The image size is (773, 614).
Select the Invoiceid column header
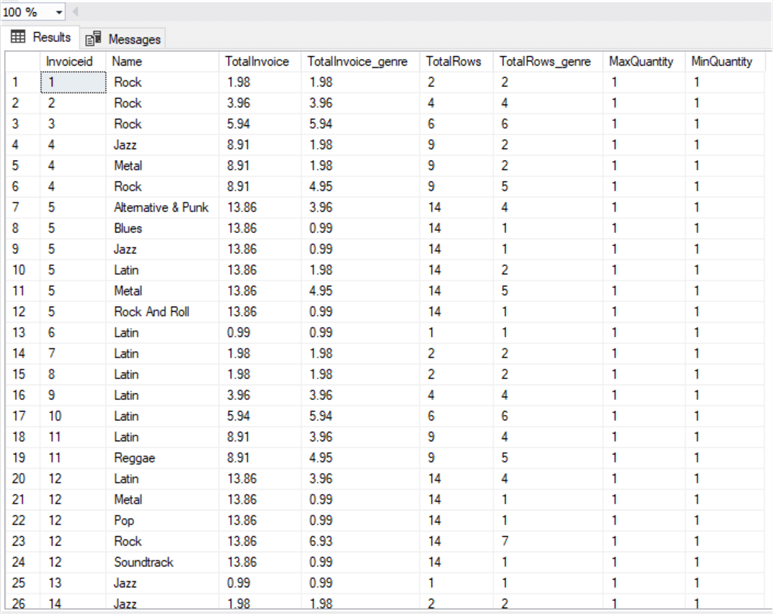(72, 62)
